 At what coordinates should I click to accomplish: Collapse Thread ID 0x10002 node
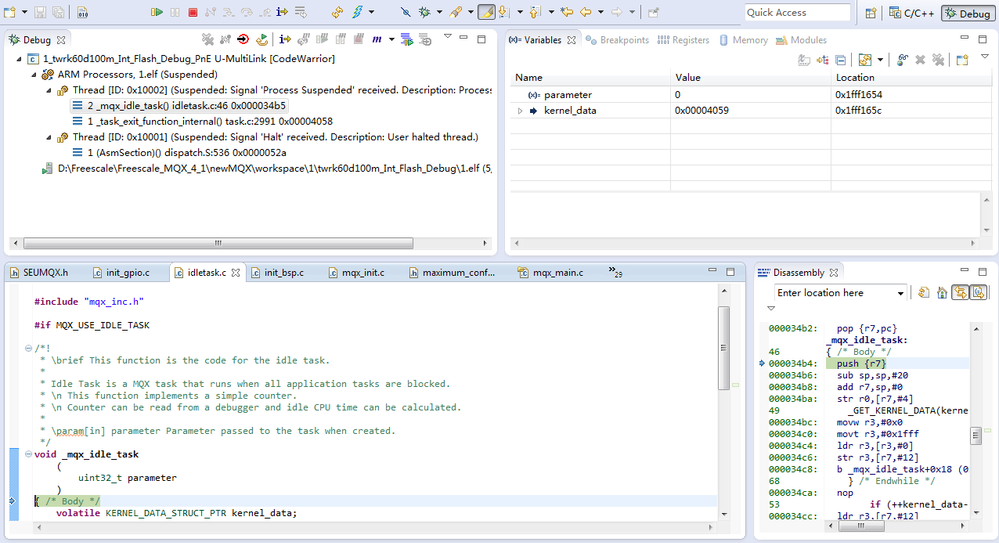(x=49, y=90)
